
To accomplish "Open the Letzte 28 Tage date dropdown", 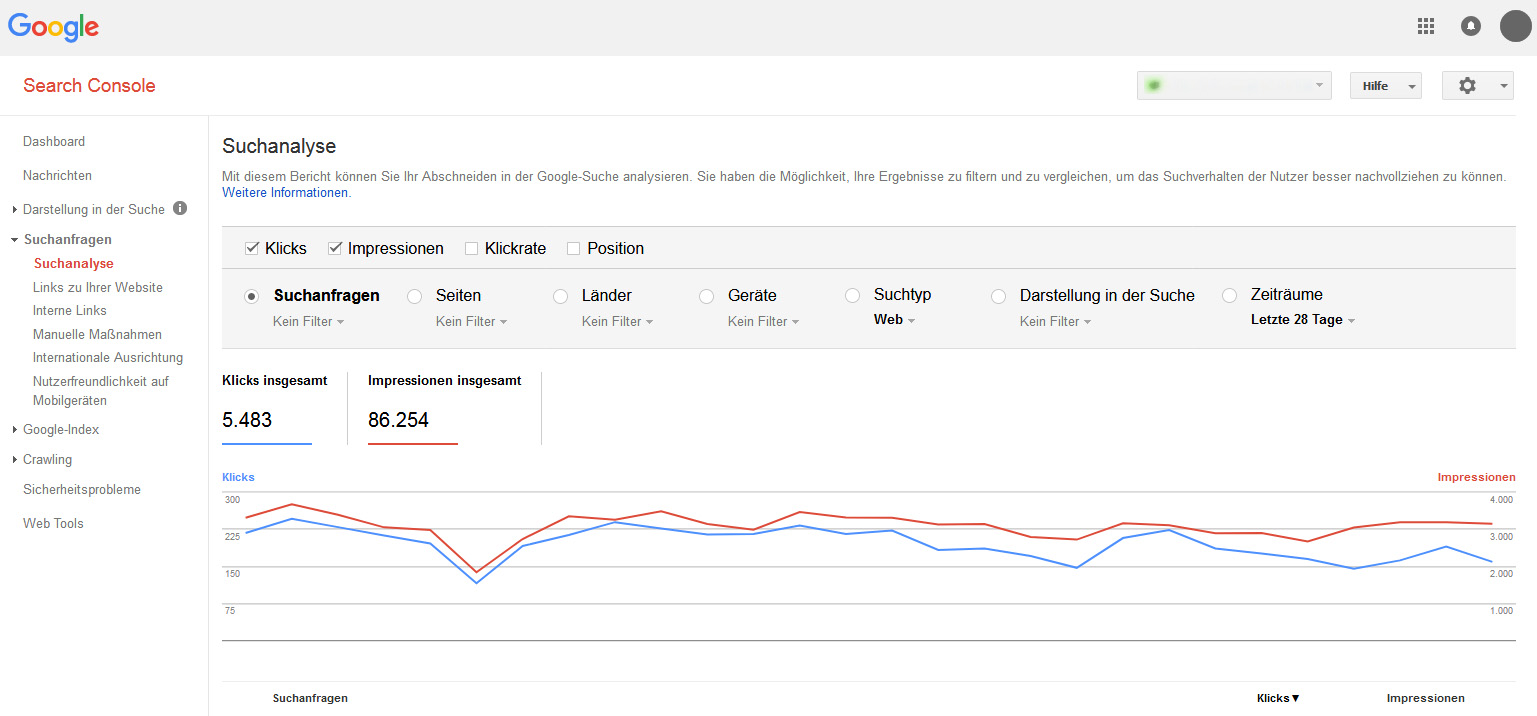I will [1303, 321].
